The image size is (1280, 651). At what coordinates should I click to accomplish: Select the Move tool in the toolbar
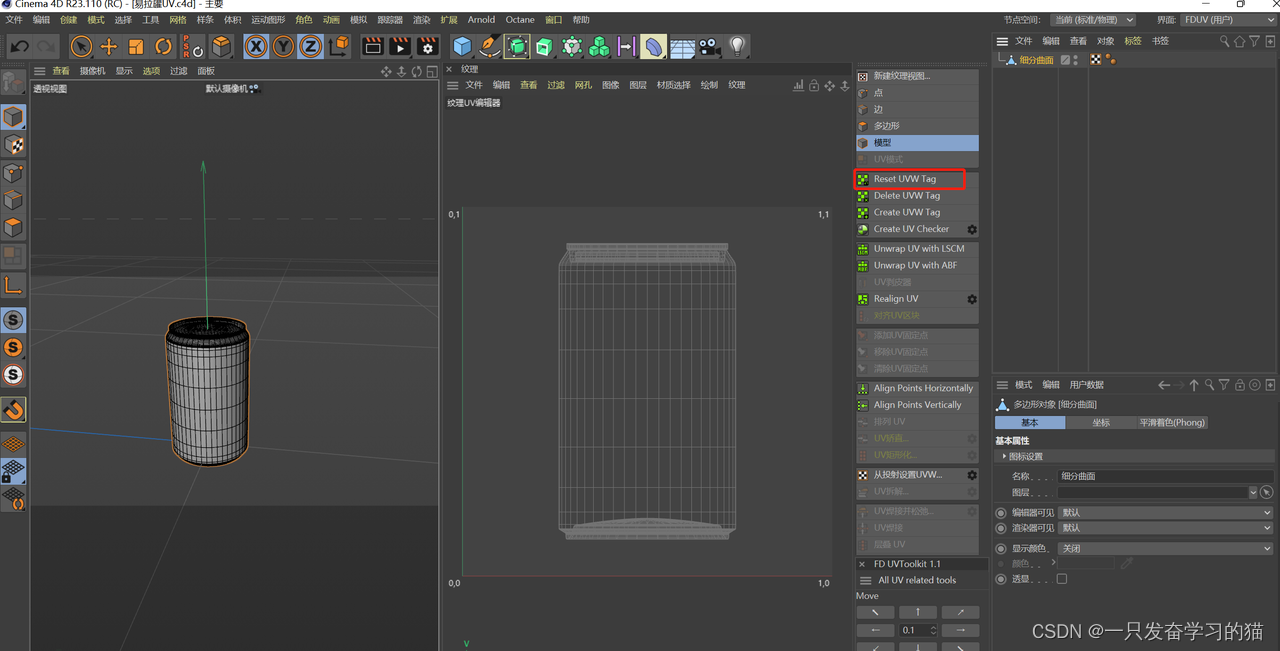pyautogui.click(x=109, y=46)
